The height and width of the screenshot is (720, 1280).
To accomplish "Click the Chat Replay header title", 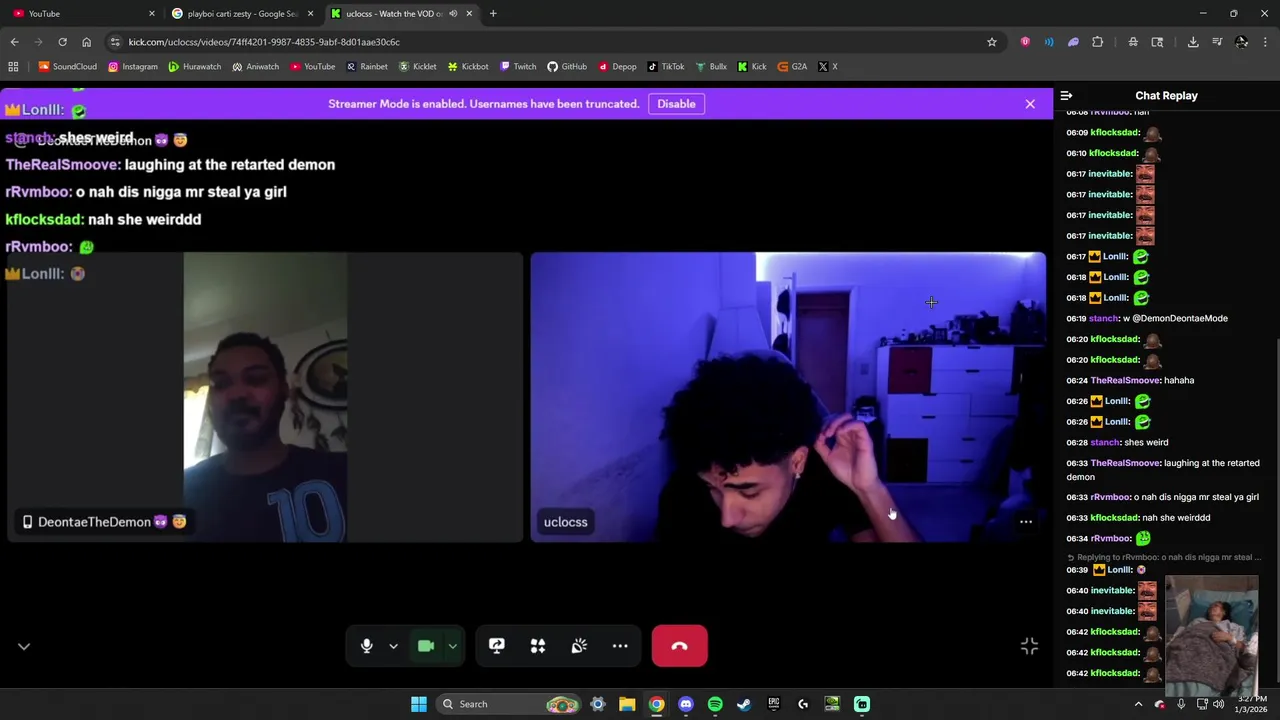I will [1166, 96].
